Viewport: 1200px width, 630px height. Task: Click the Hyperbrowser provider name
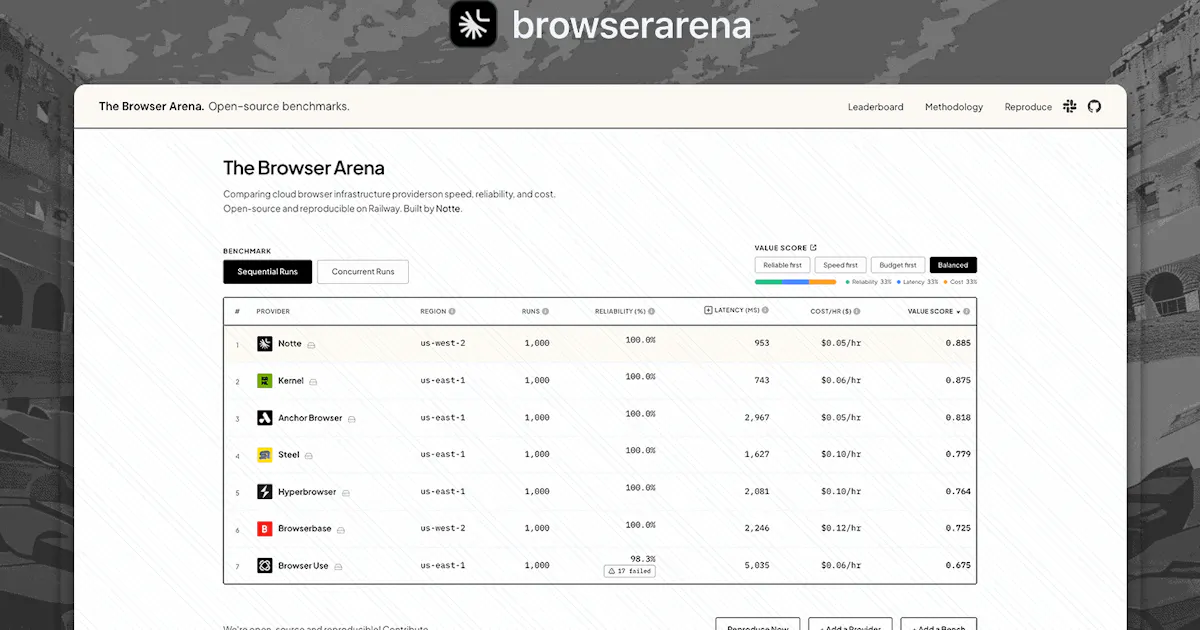point(307,492)
